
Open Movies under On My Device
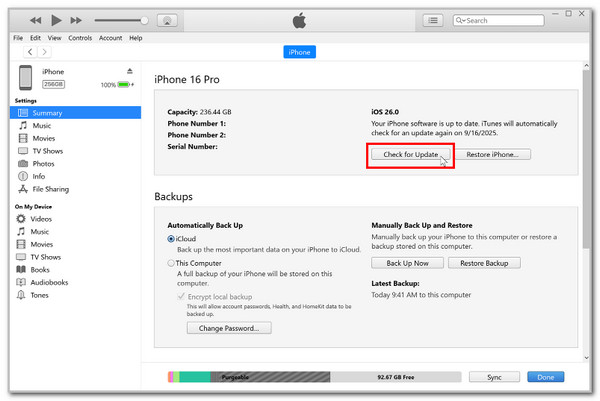pos(34,244)
